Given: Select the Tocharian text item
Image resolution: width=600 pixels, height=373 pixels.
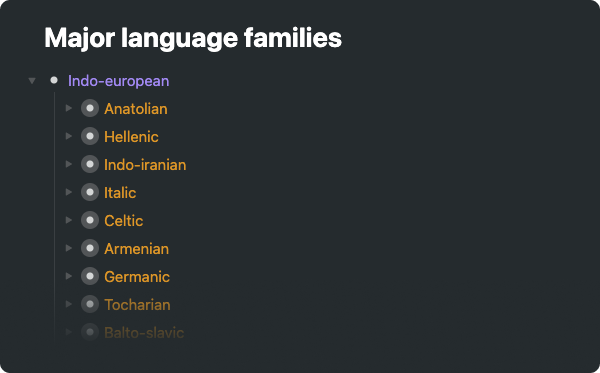Looking at the screenshot, I should 137,305.
